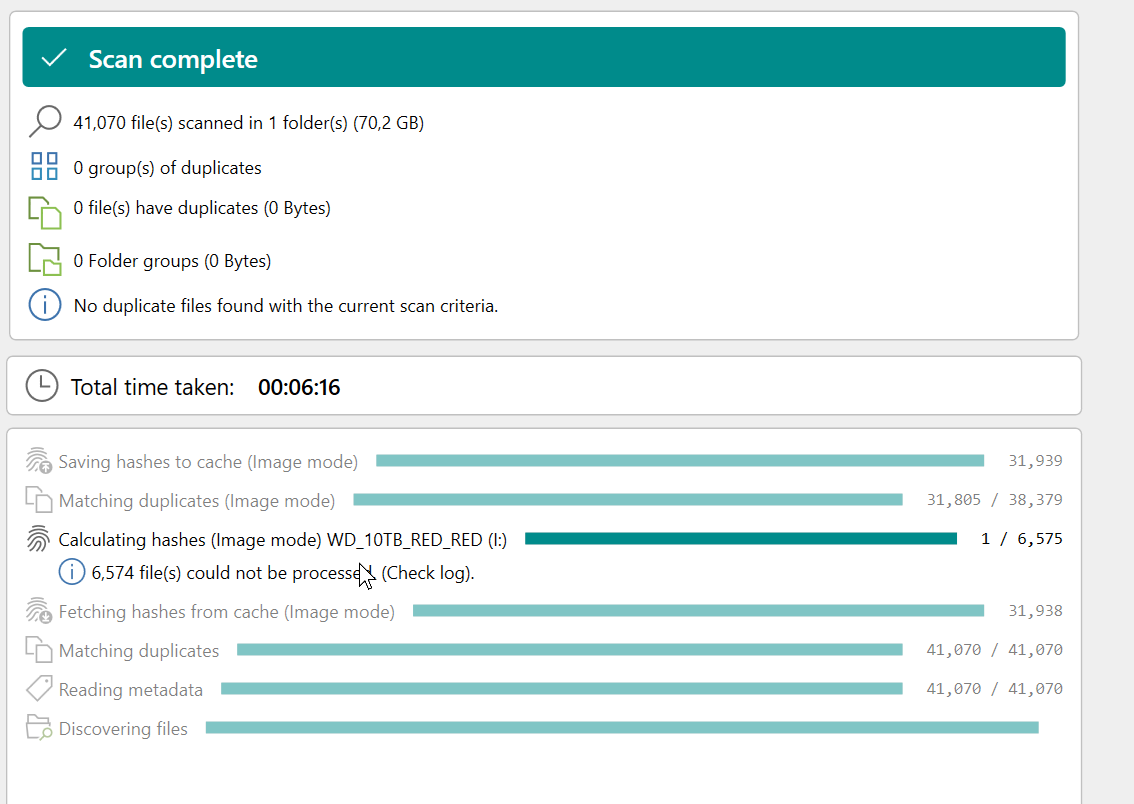The width and height of the screenshot is (1134, 804).
Task: Select the Reading metadata step label
Action: (130, 689)
